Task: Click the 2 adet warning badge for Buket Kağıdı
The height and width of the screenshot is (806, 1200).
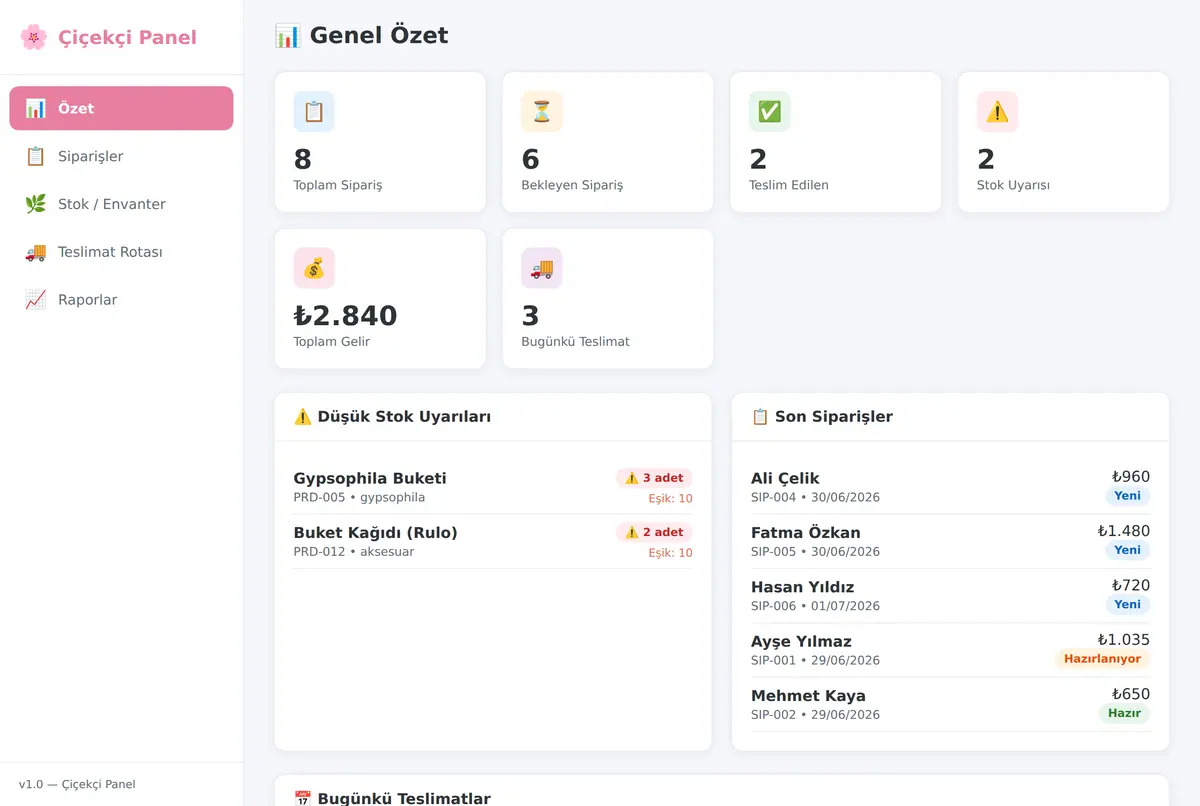Action: click(655, 533)
